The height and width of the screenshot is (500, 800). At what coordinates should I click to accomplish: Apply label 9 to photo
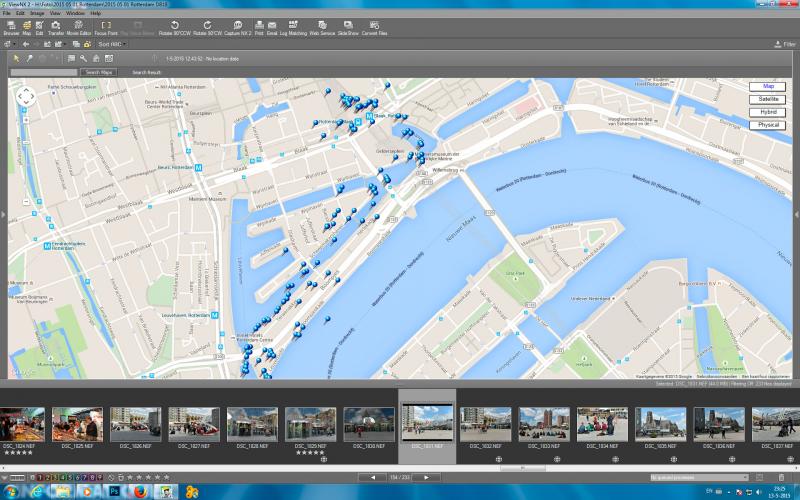click(100, 478)
